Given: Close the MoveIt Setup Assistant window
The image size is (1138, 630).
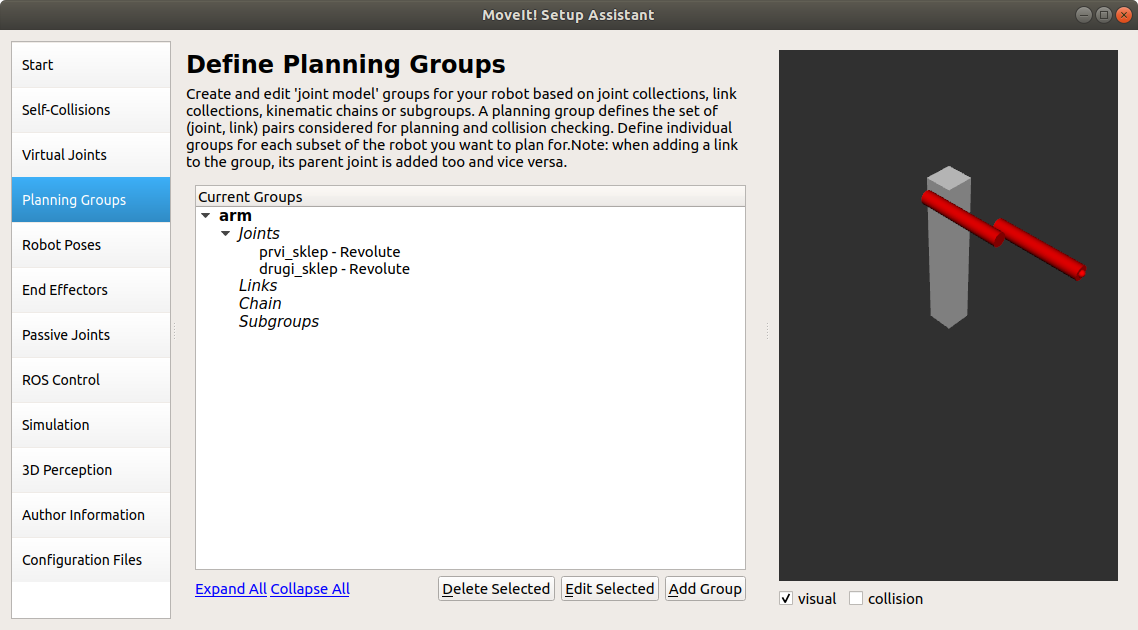Looking at the screenshot, I should (1122, 15).
